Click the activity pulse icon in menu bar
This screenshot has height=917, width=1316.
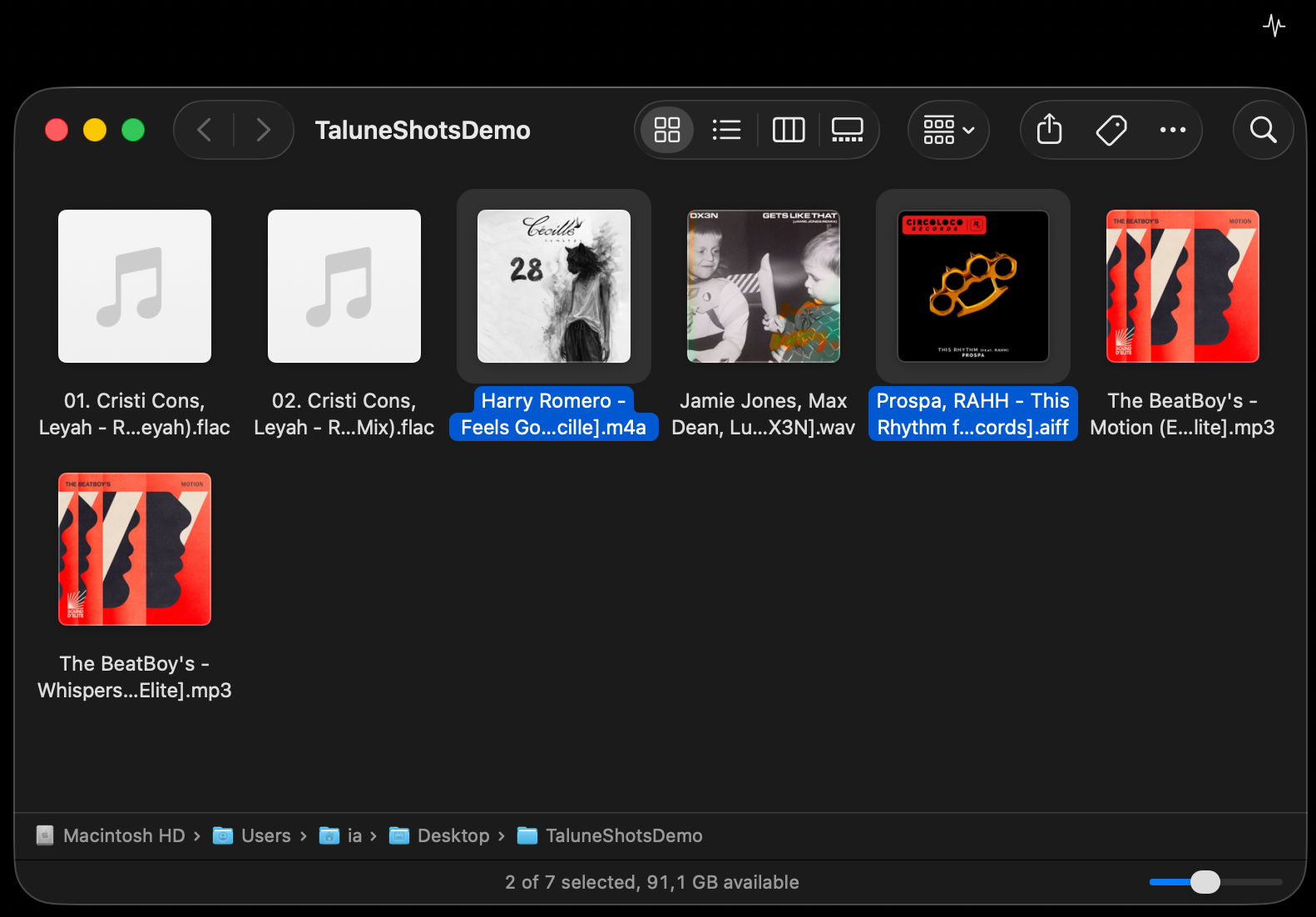pos(1274,26)
